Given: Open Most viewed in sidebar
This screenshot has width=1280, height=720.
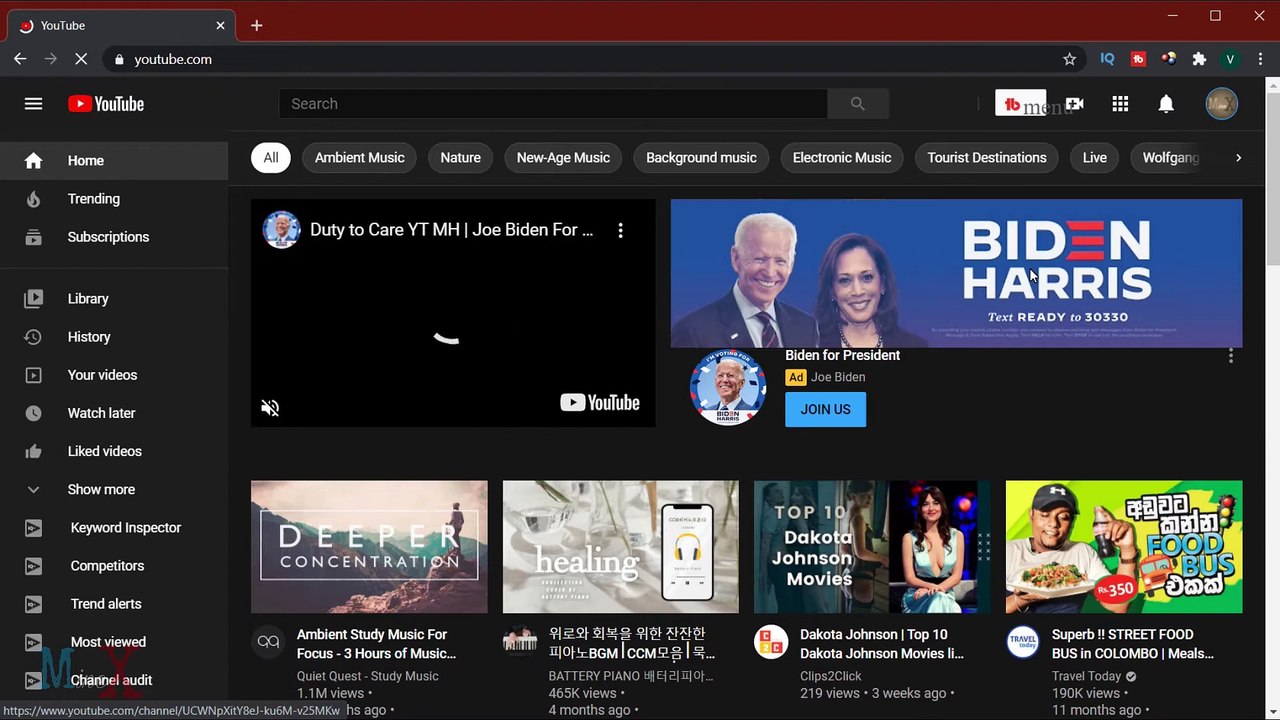Looking at the screenshot, I should pyautogui.click(x=114, y=642).
